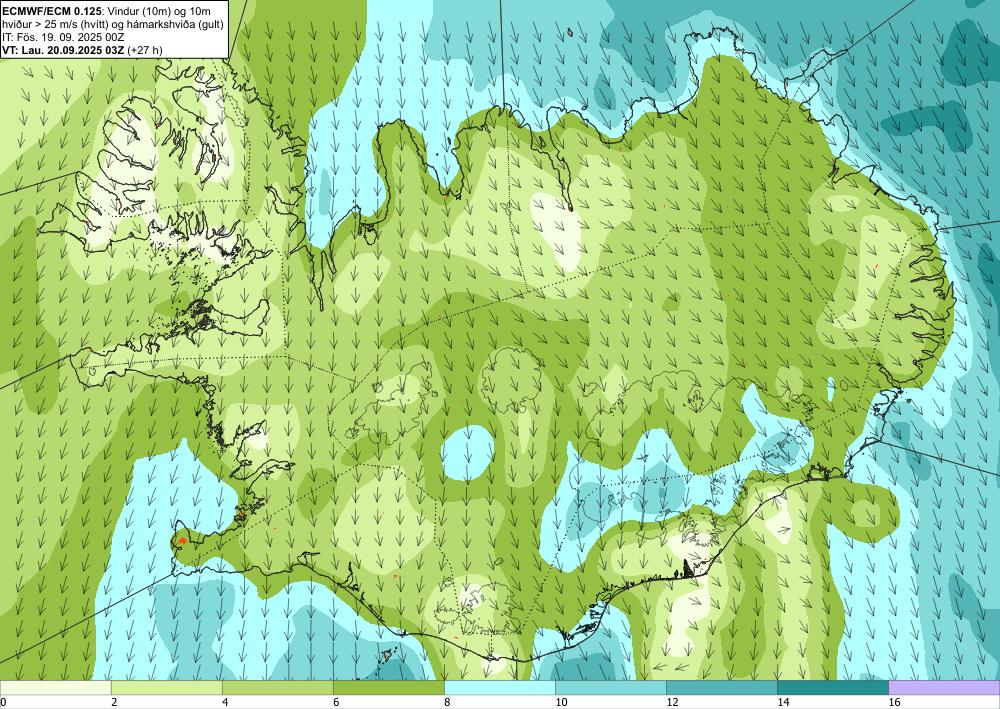Click the 12–14 m/s teal legend band
Image resolution: width=1000 pixels, height=709 pixels.
point(722,687)
